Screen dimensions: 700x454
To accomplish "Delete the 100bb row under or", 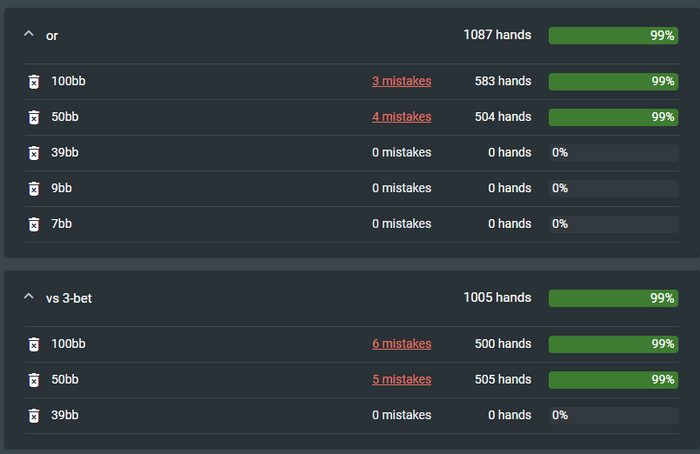I will click(x=33, y=82).
